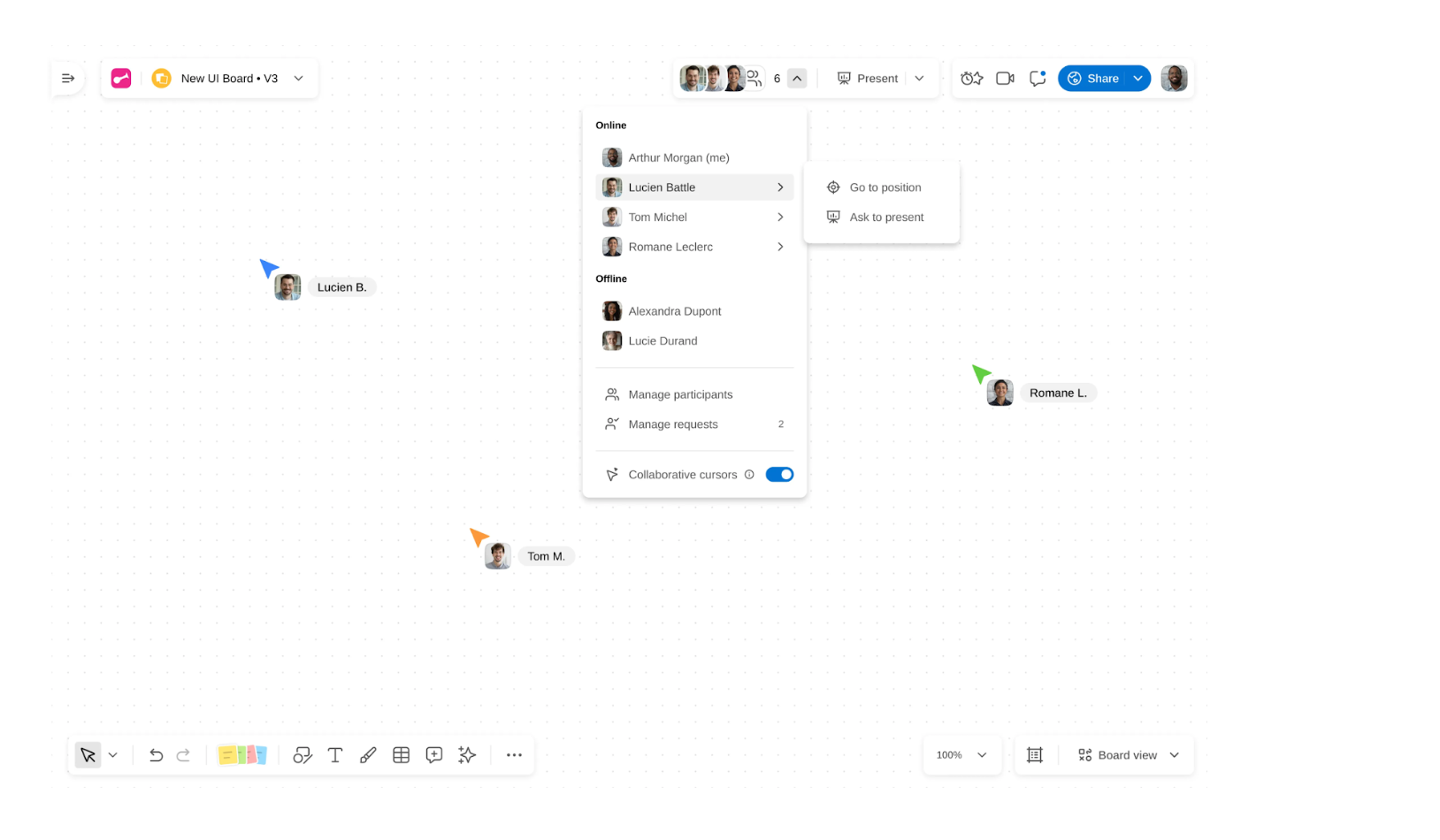
Task: Insert a table from the toolbar
Action: click(x=401, y=755)
